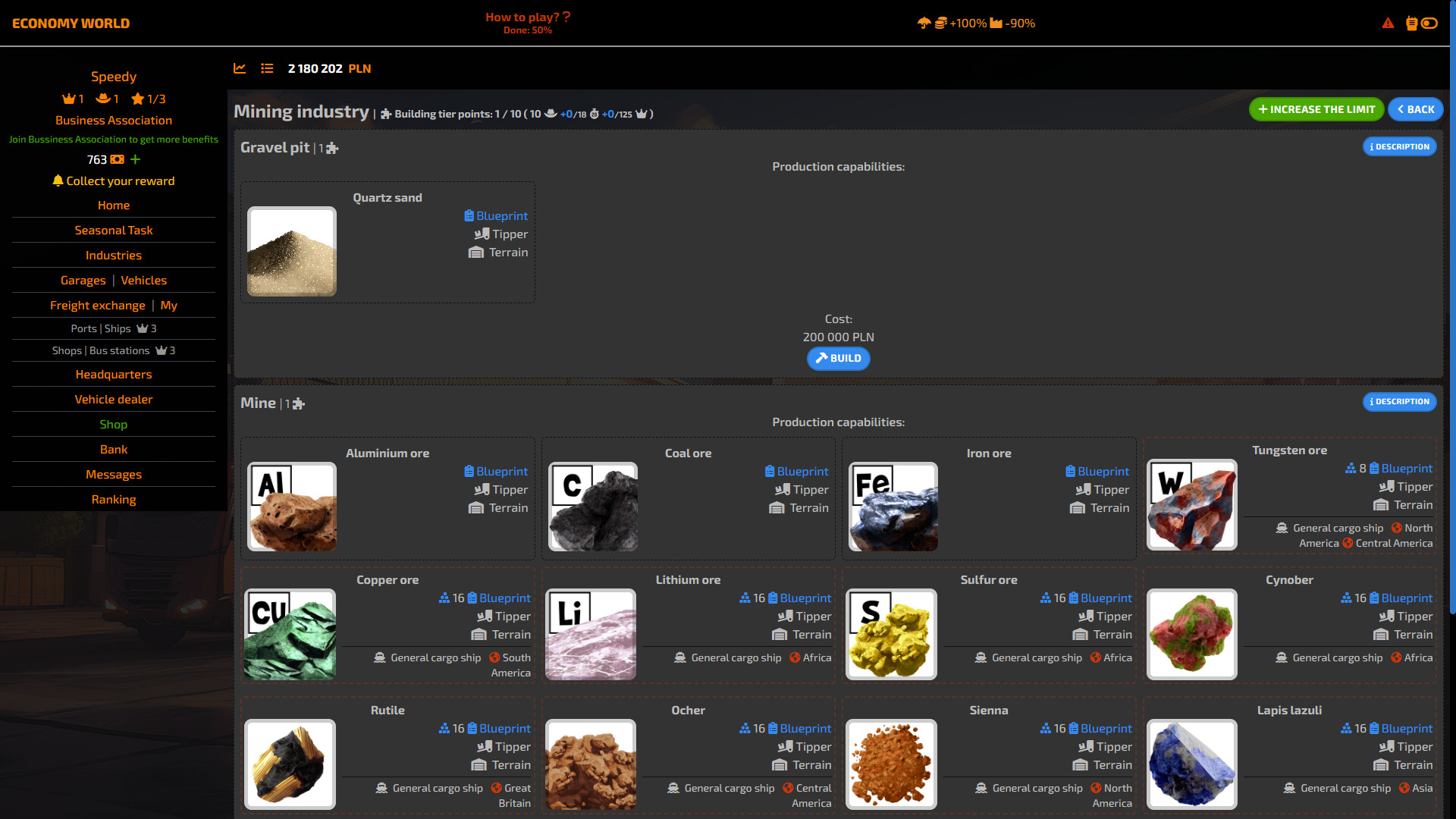The height and width of the screenshot is (819, 1456).
Task: Click the INCREASE THE LIMIT button
Action: pyautogui.click(x=1316, y=109)
